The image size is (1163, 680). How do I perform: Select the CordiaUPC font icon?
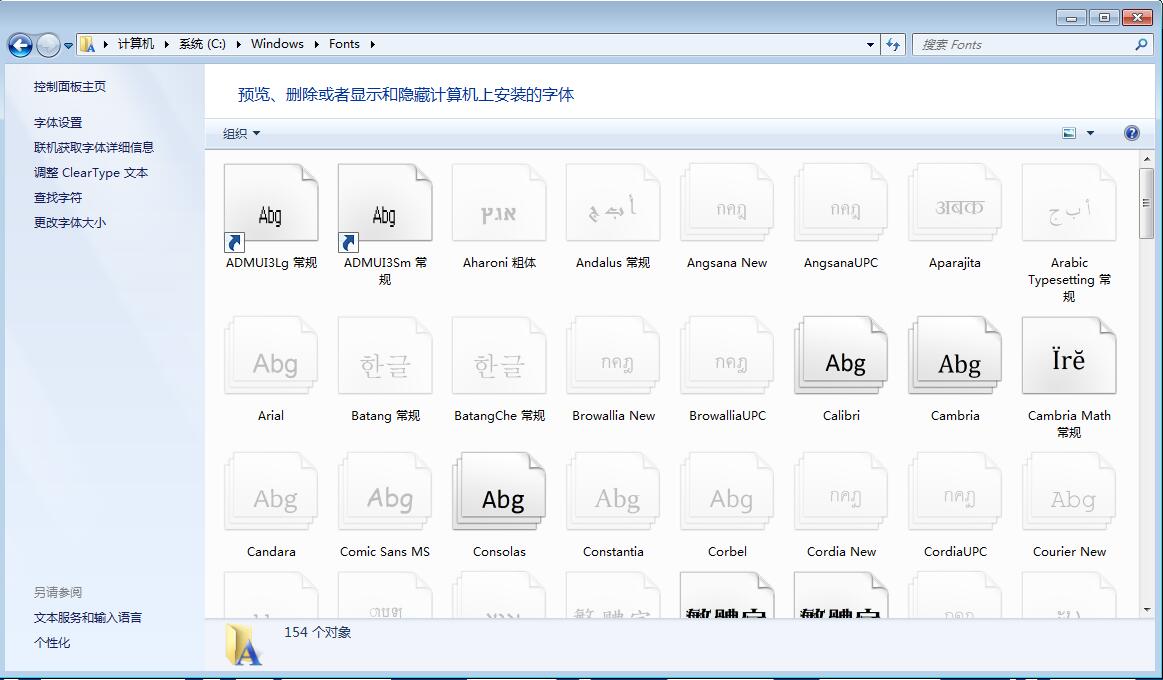pos(955,492)
